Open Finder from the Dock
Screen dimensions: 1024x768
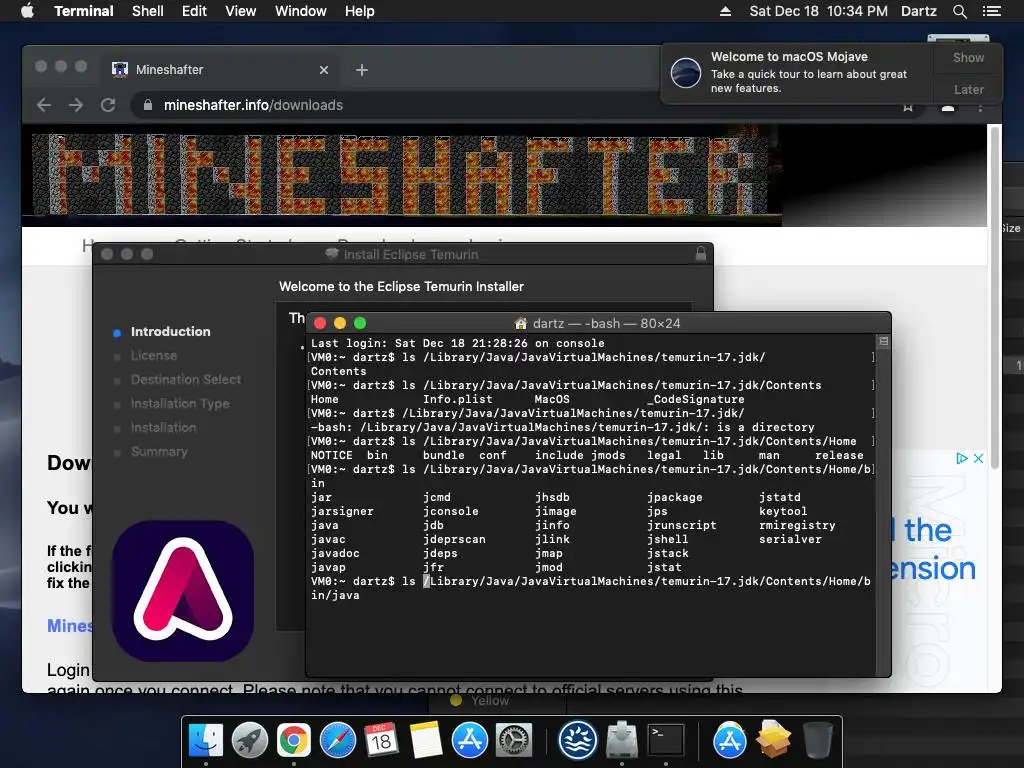point(206,741)
